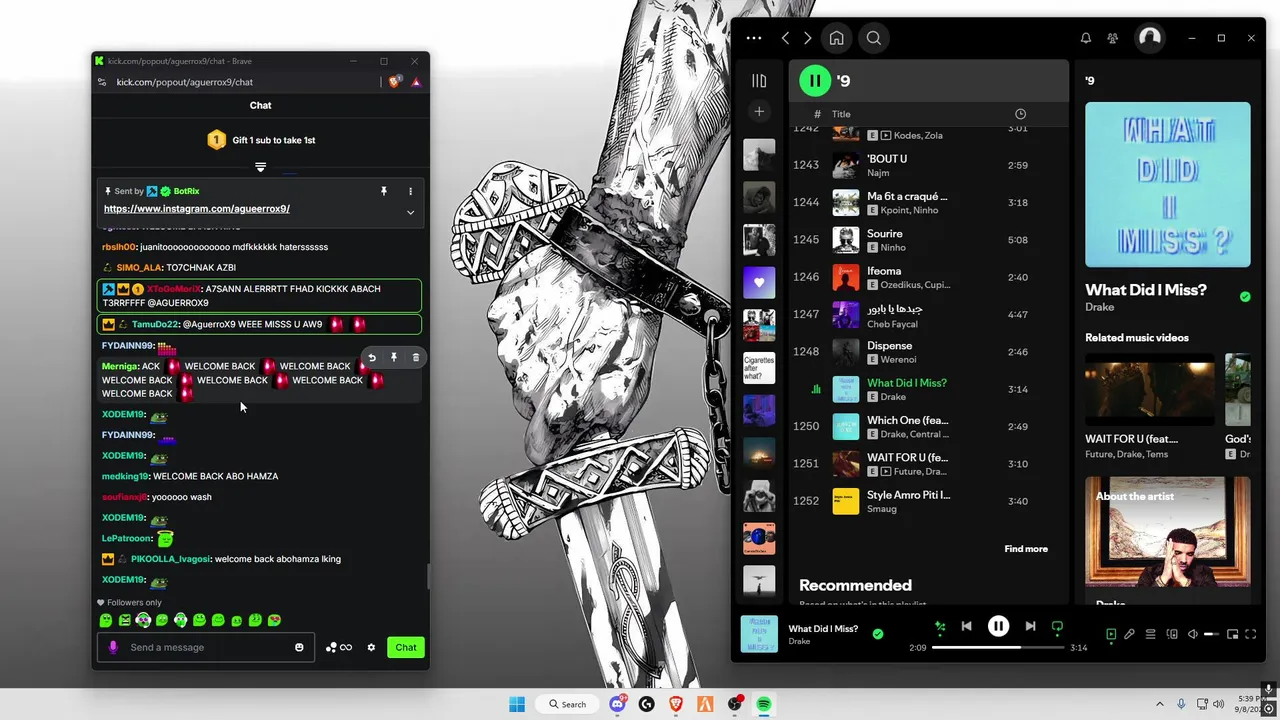Save track via sidebar green checkmark
This screenshot has width=1280, height=720.
(x=1245, y=296)
